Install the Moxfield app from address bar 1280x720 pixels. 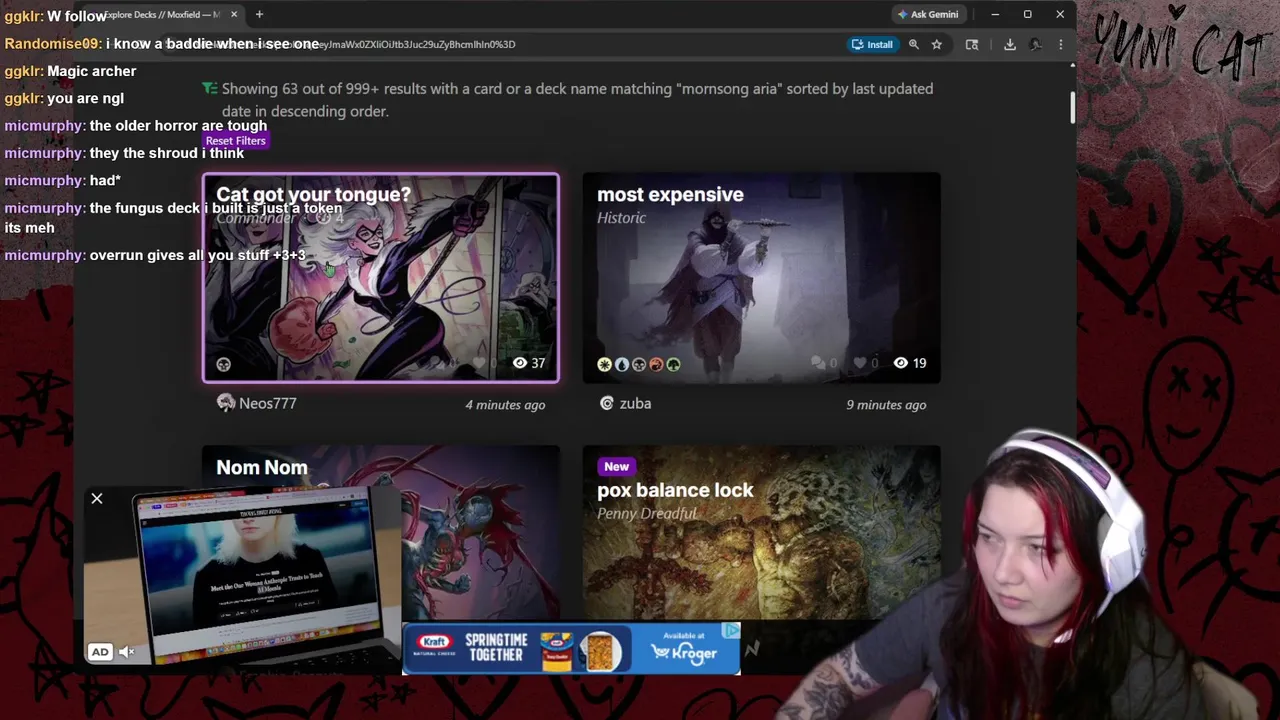(x=872, y=44)
